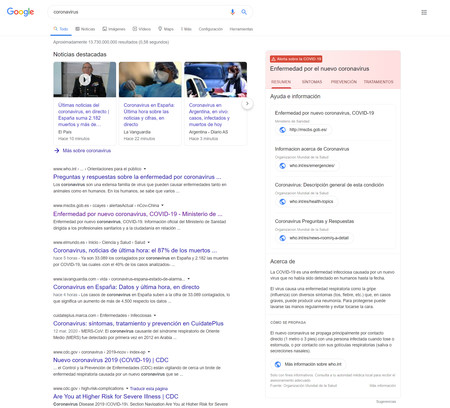450x408 pixels.
Task: Open dropdown arrow beside who.int result URL
Action: tap(145, 169)
